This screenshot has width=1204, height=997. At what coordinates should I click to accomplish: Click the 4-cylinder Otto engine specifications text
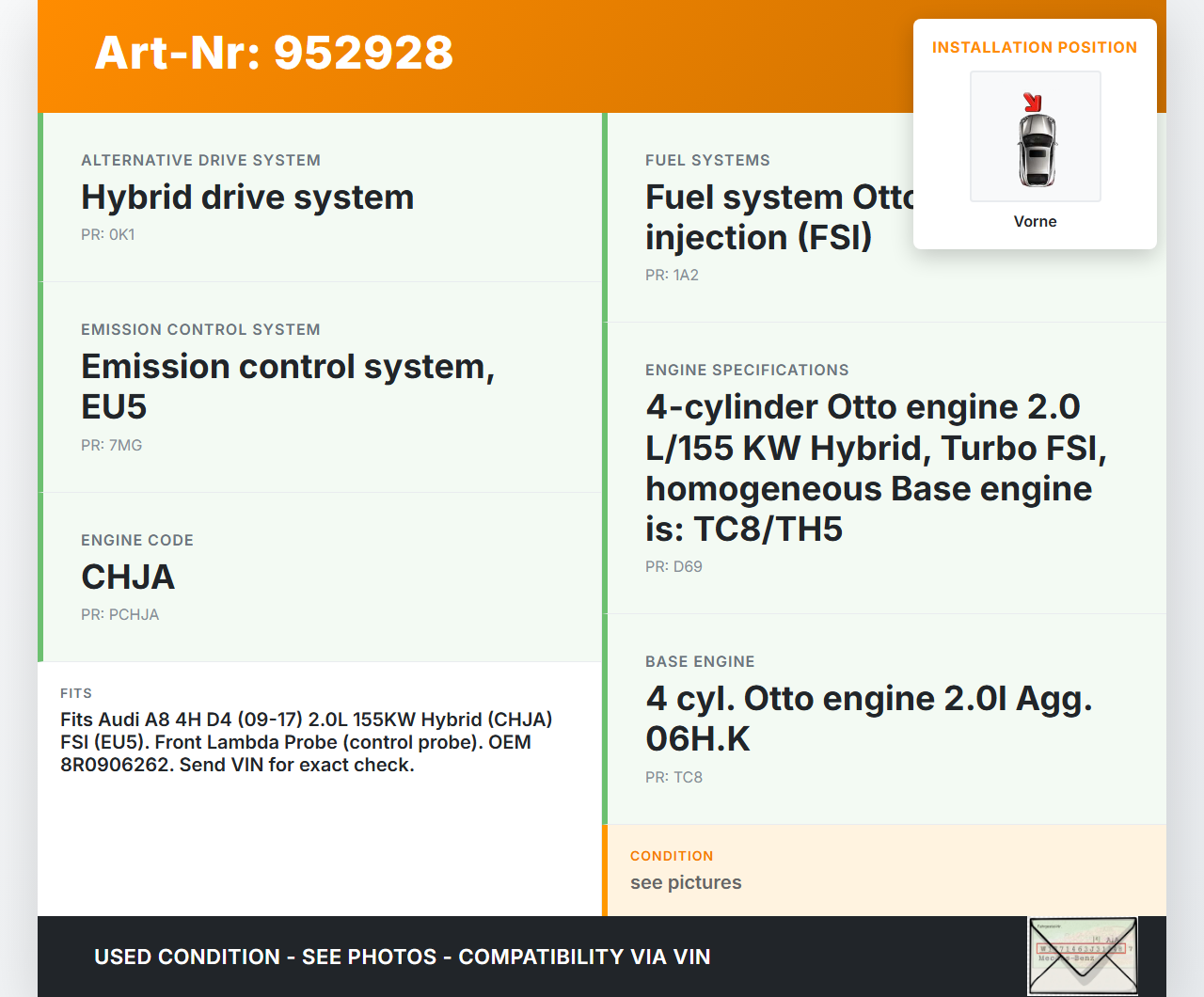[875, 467]
